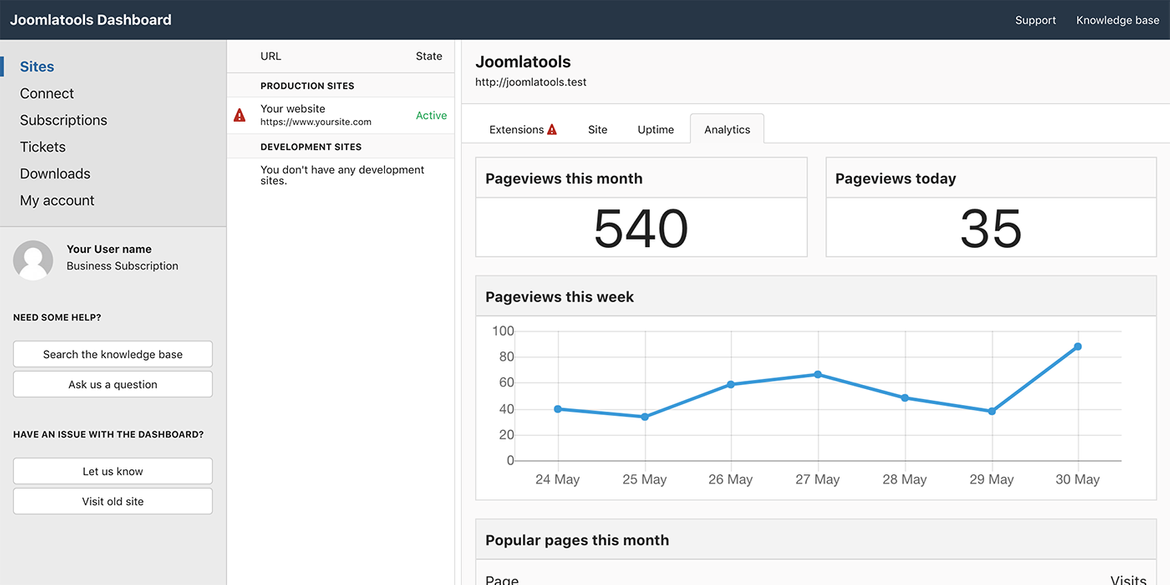
Task: Click the State column header
Action: pyautogui.click(x=429, y=56)
